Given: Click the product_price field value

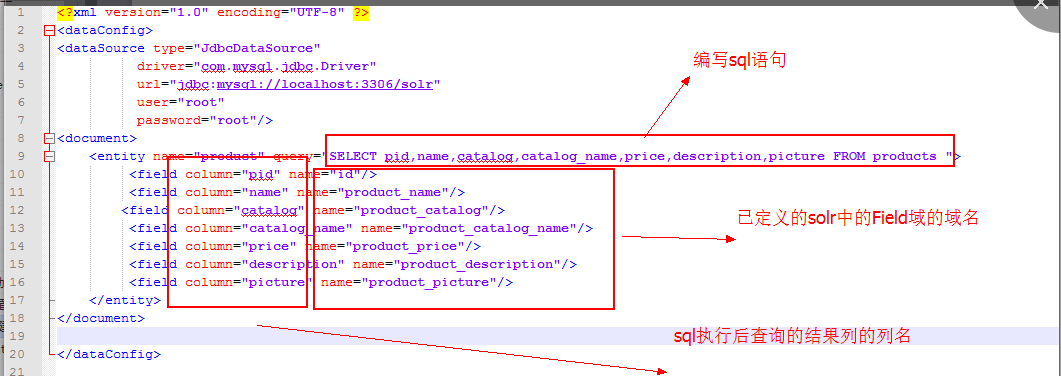Looking at the screenshot, I should [x=405, y=246].
